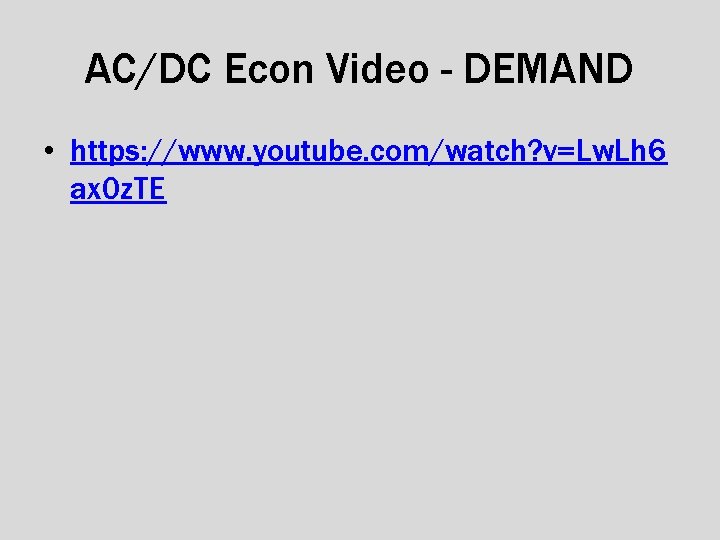
Task: Click "www.youtube.com" in the hyperlink
Action: 303,152
